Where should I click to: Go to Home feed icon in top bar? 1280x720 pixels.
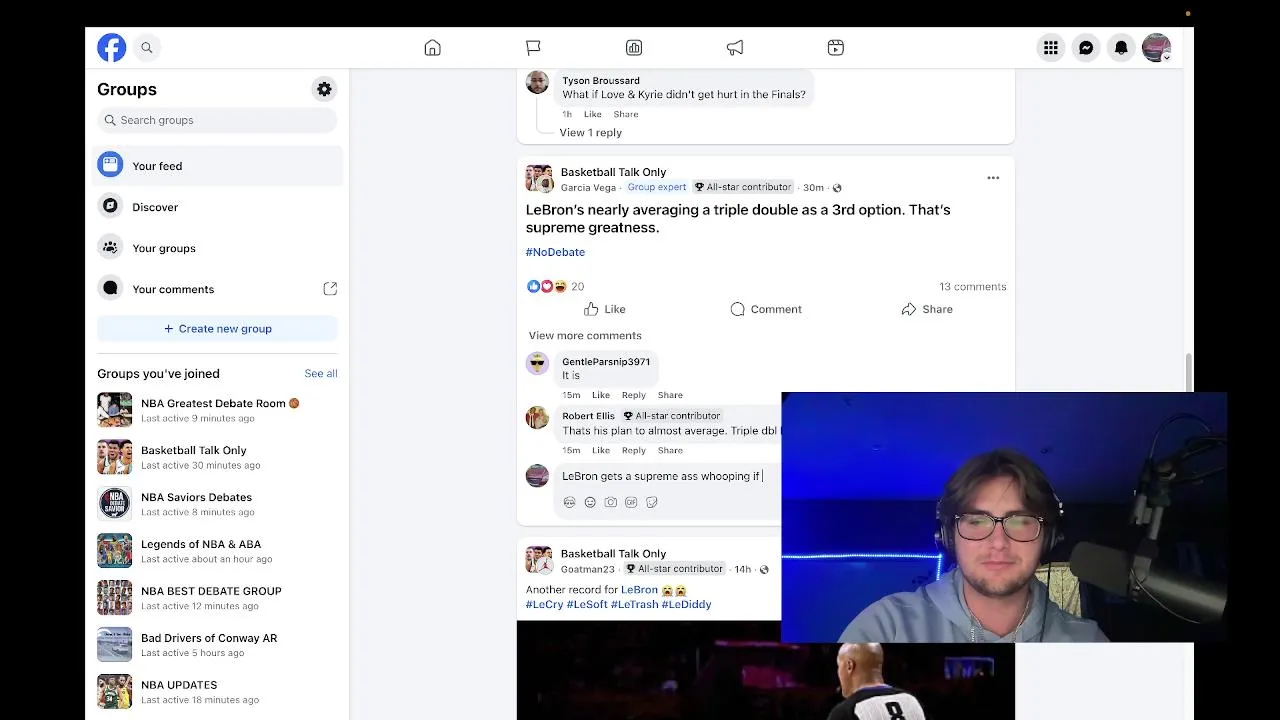[432, 48]
